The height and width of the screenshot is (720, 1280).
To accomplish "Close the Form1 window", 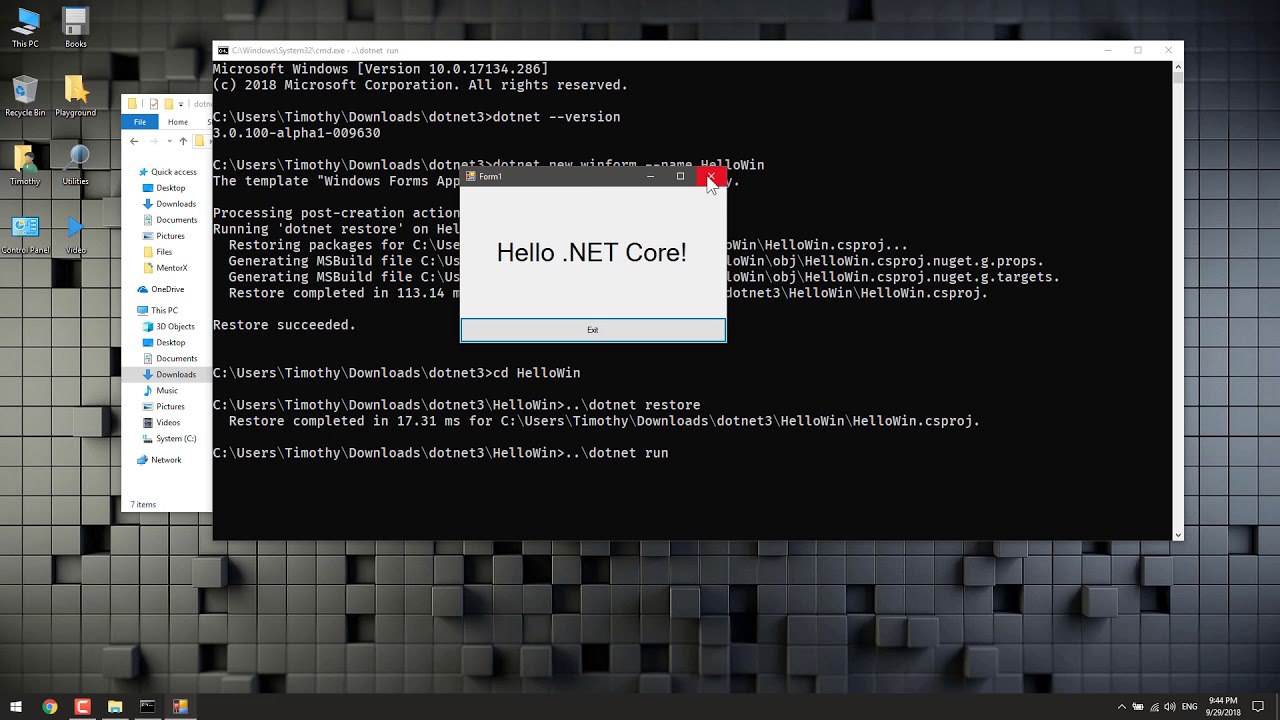I will pos(711,176).
